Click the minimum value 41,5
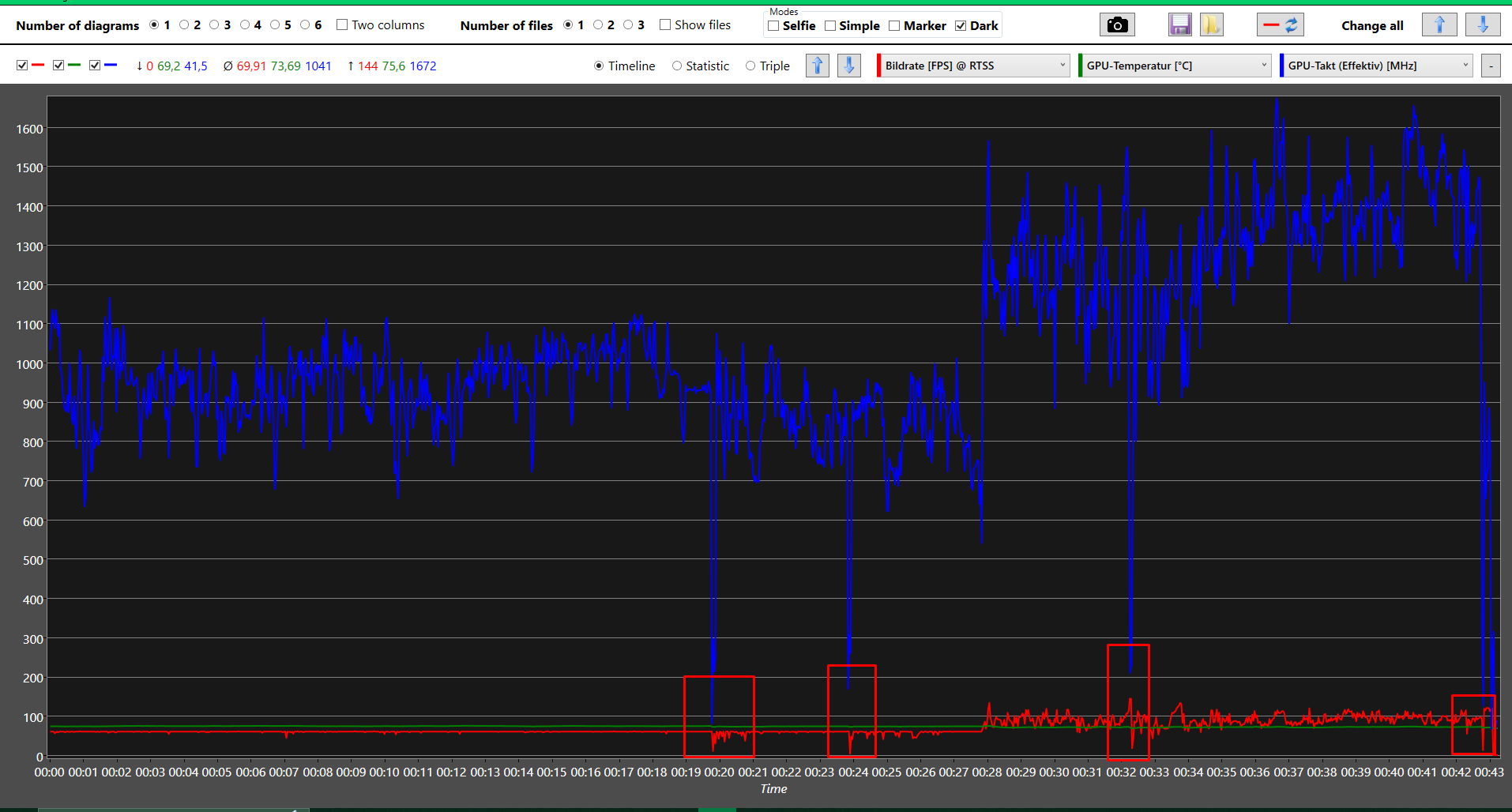Image resolution: width=1512 pixels, height=812 pixels. (x=196, y=66)
